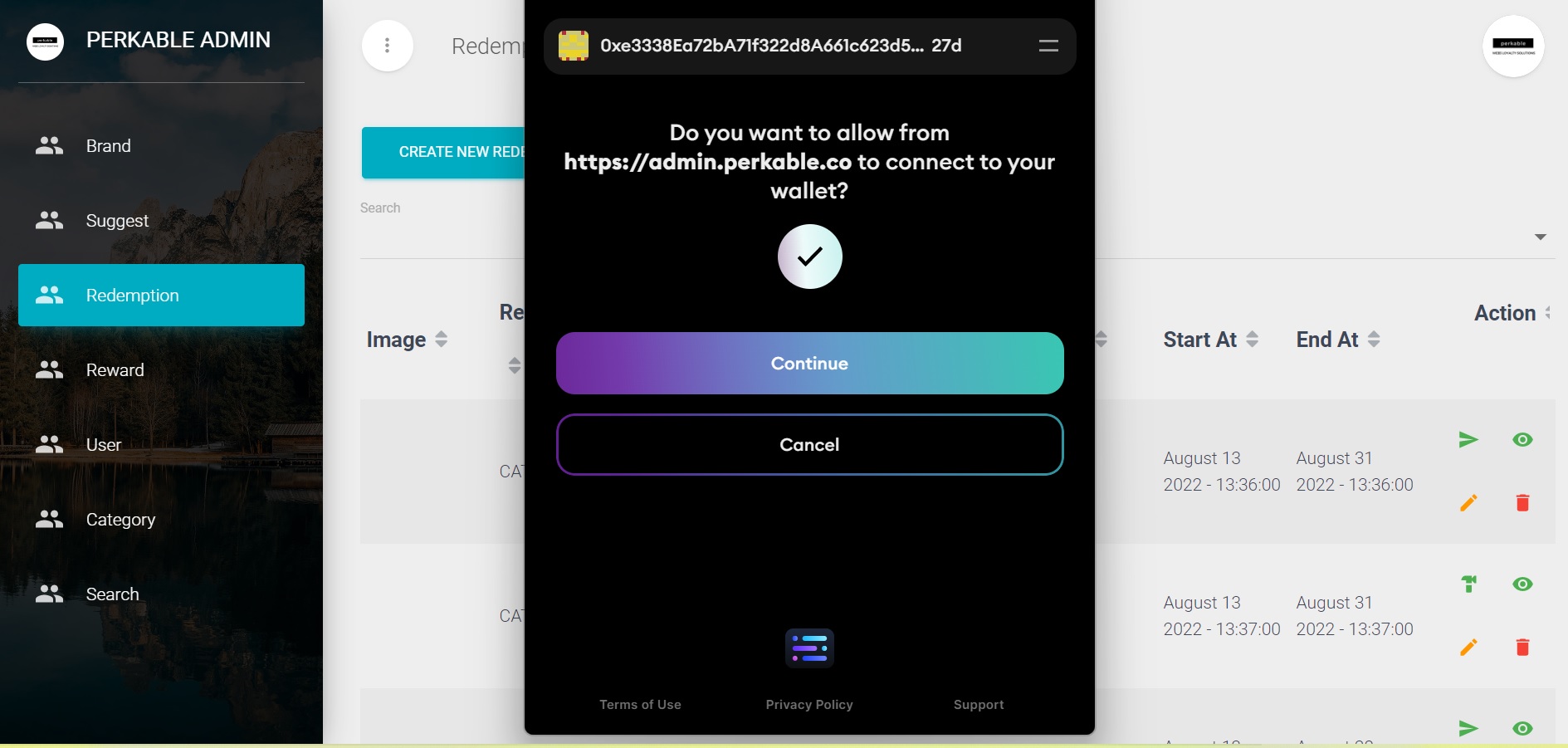1568x748 pixels.
Task: Open Terms of Use link
Action: point(640,705)
